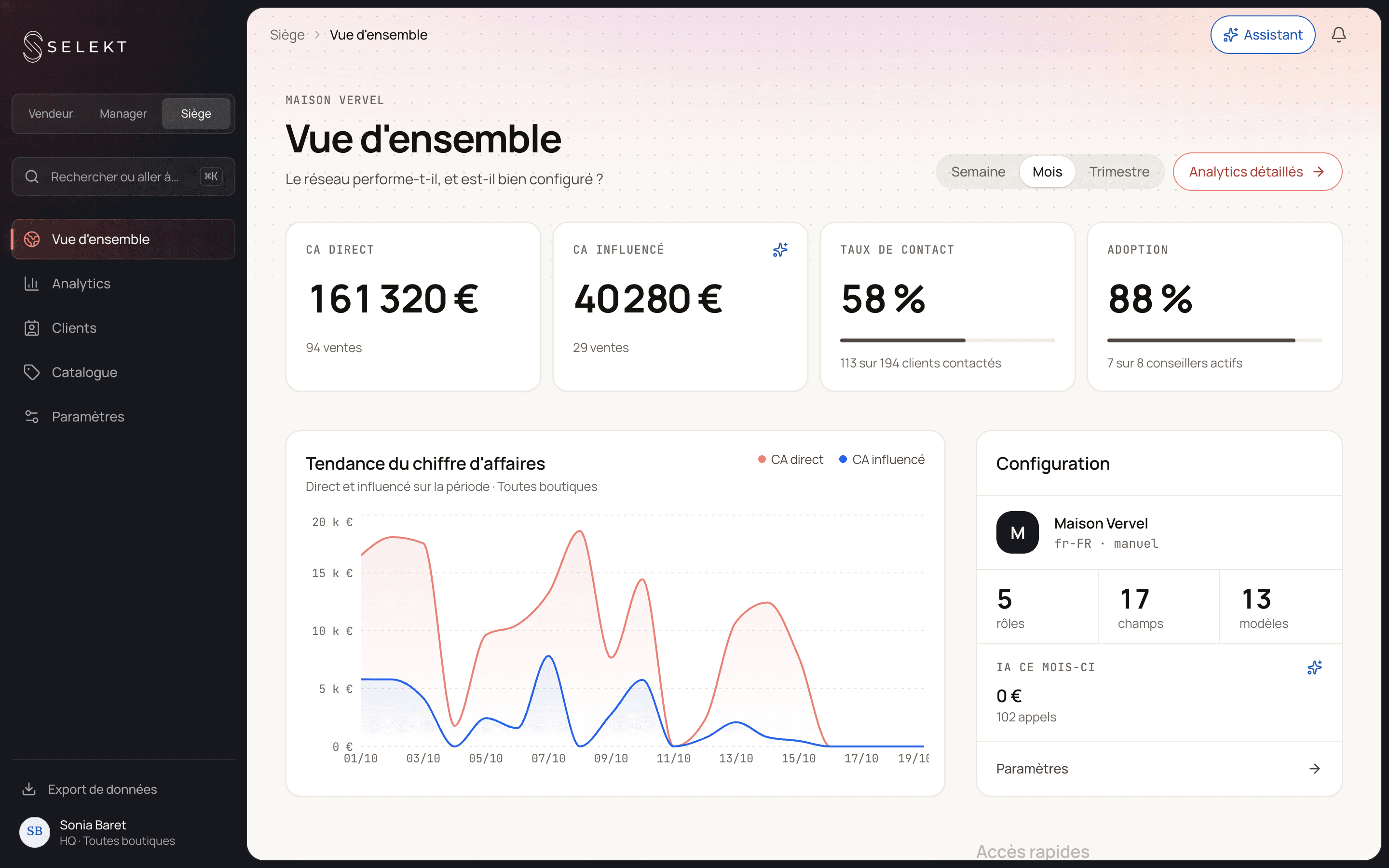
Task: Click the sparkle icon on CA Influencé card
Action: (780, 250)
